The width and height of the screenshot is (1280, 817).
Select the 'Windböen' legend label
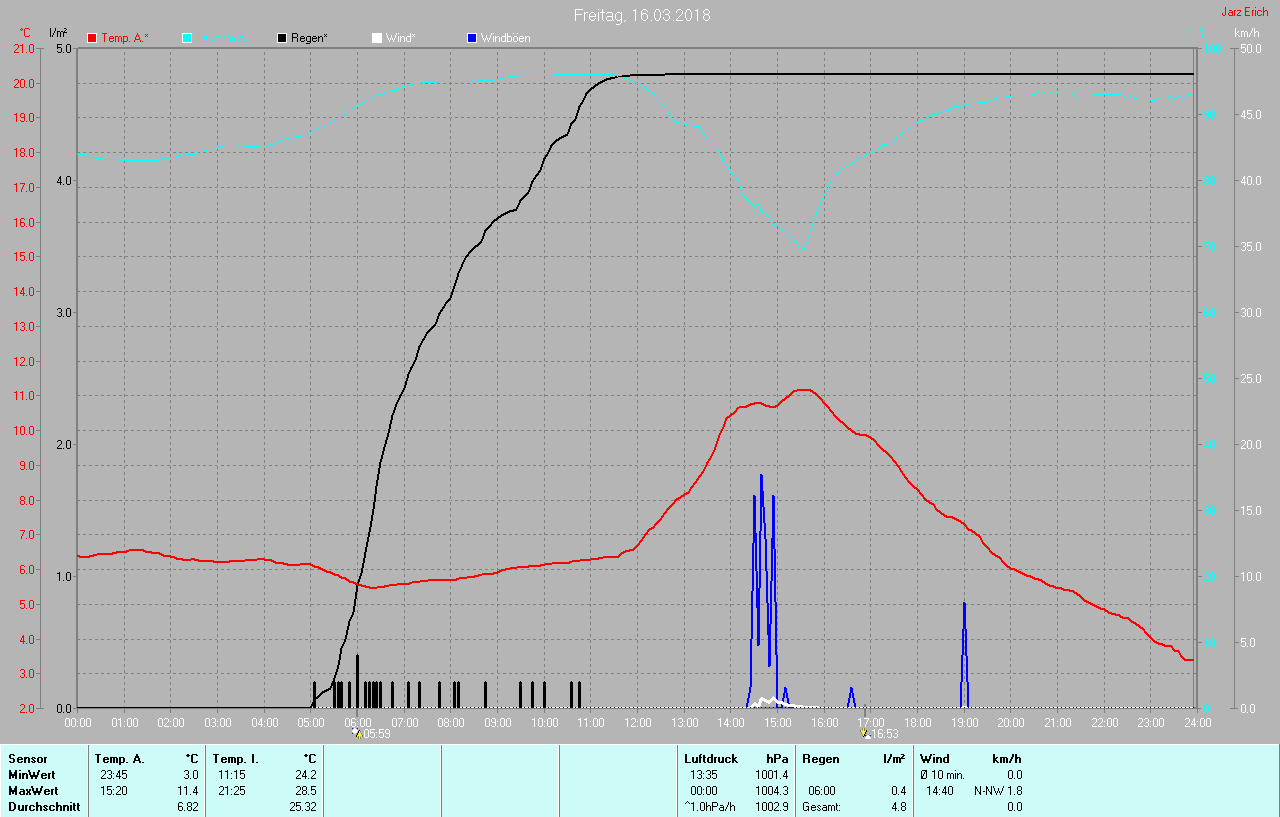pos(506,38)
